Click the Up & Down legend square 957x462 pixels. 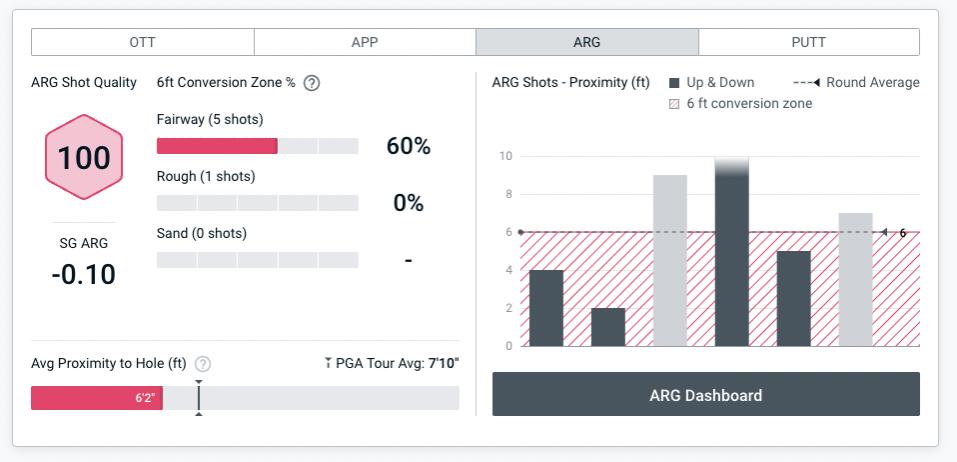(x=674, y=83)
